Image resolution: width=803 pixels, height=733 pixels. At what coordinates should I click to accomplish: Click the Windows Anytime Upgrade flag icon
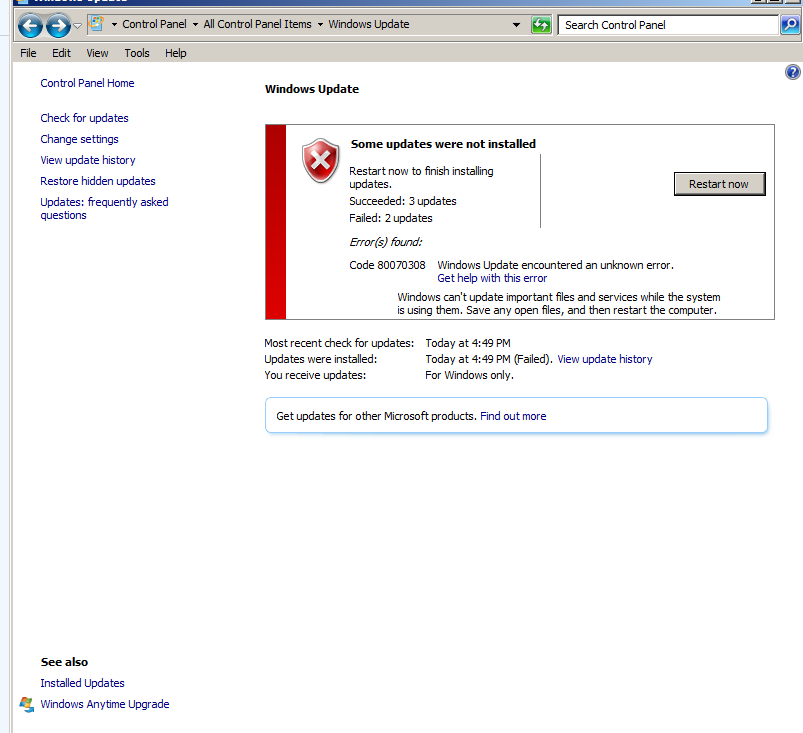coord(27,704)
